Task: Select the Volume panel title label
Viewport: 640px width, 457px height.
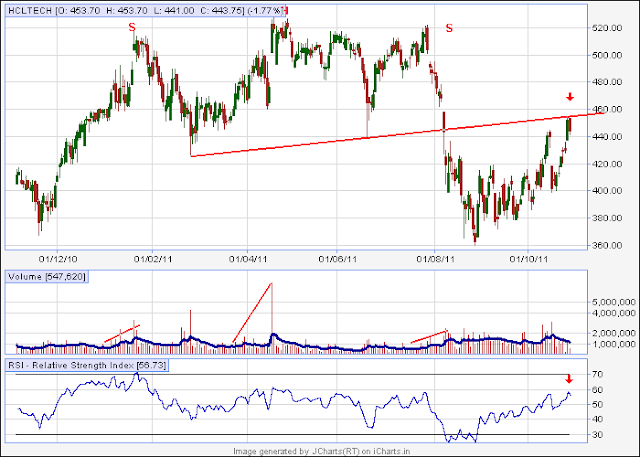Action: click(x=47, y=277)
